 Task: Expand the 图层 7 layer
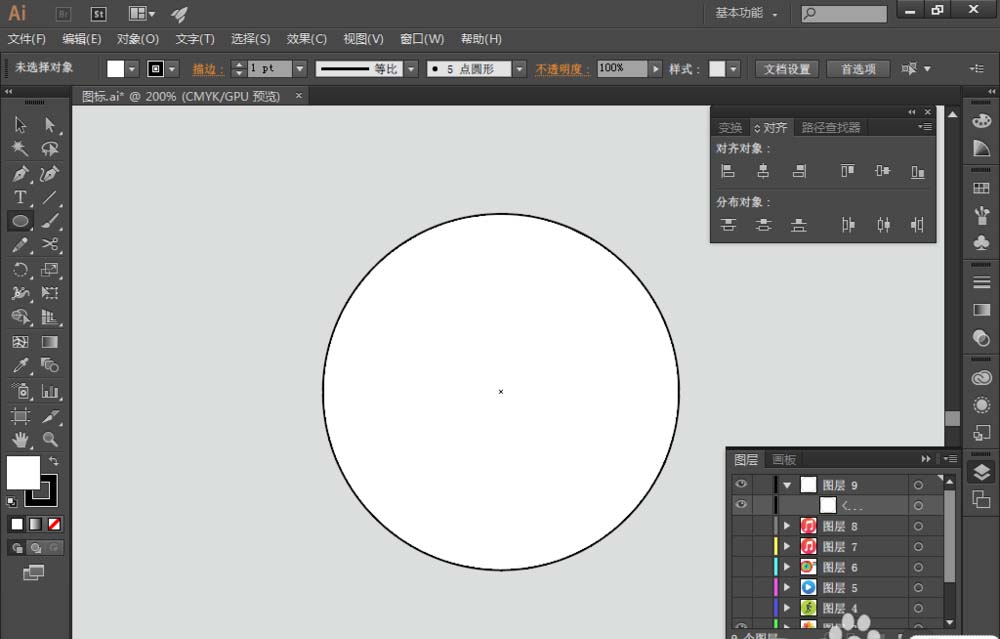point(787,547)
